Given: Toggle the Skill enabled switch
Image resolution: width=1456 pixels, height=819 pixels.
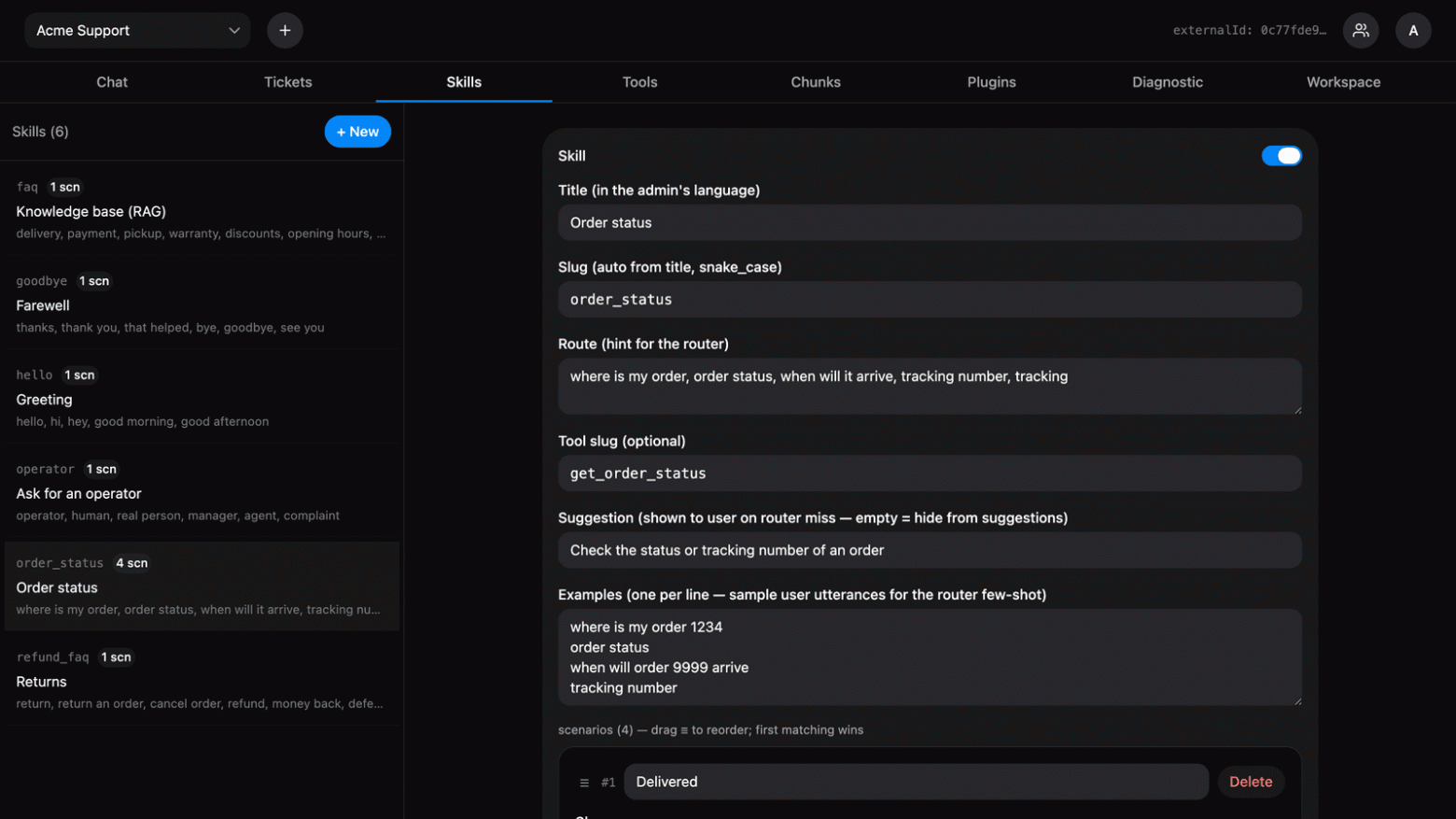Looking at the screenshot, I should pos(1281,156).
